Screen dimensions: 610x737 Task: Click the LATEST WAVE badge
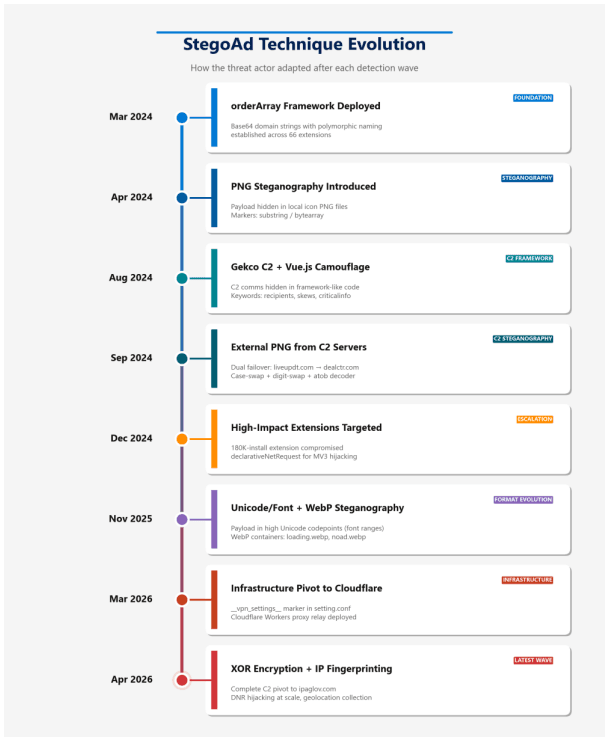point(533,660)
